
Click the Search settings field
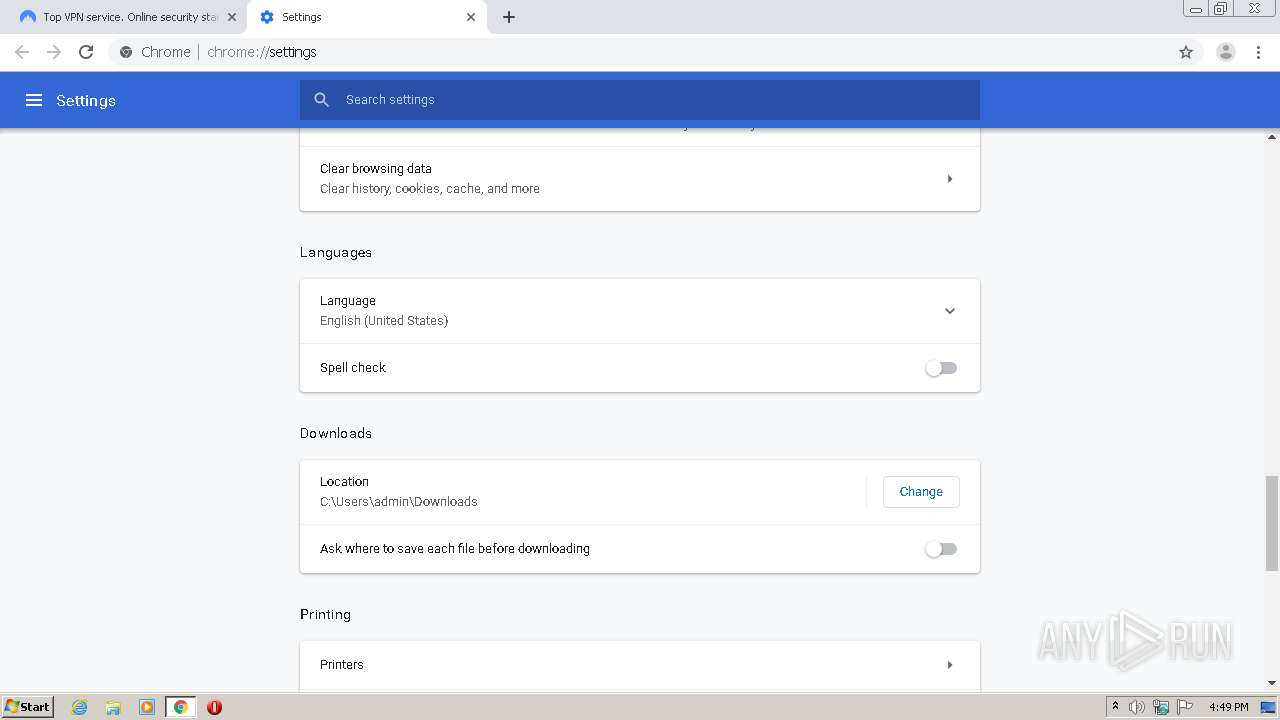pos(640,100)
